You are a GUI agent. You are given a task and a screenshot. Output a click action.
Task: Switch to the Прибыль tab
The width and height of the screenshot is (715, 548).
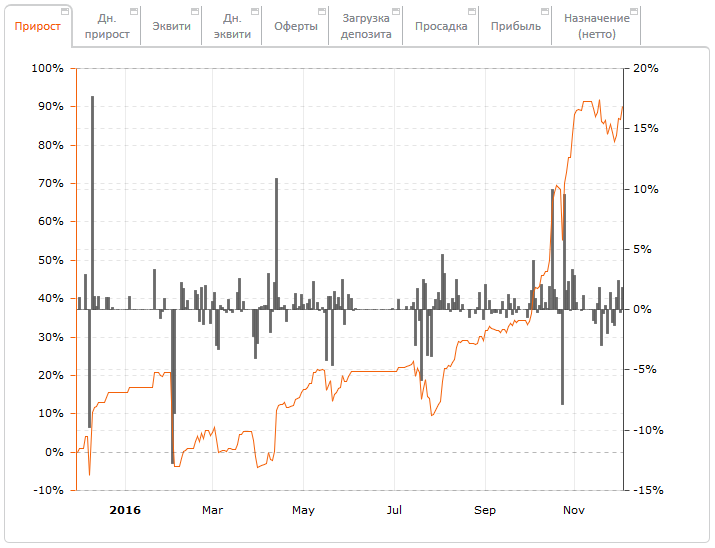point(516,27)
